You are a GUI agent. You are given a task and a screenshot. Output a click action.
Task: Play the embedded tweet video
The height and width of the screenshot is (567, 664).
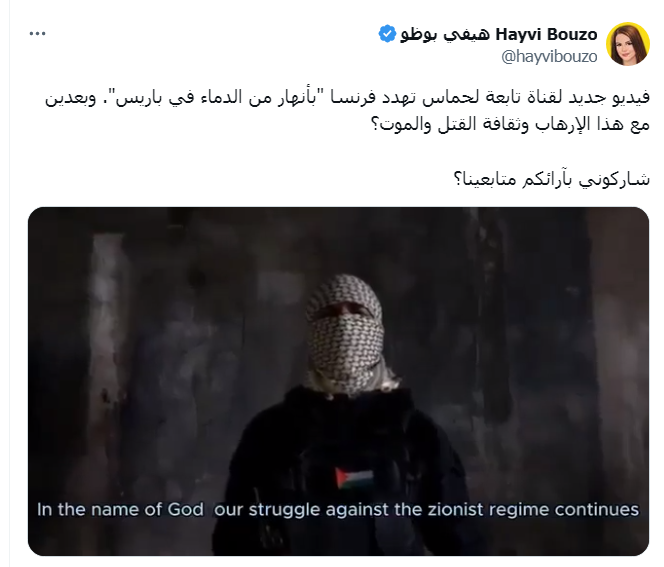pos(338,381)
